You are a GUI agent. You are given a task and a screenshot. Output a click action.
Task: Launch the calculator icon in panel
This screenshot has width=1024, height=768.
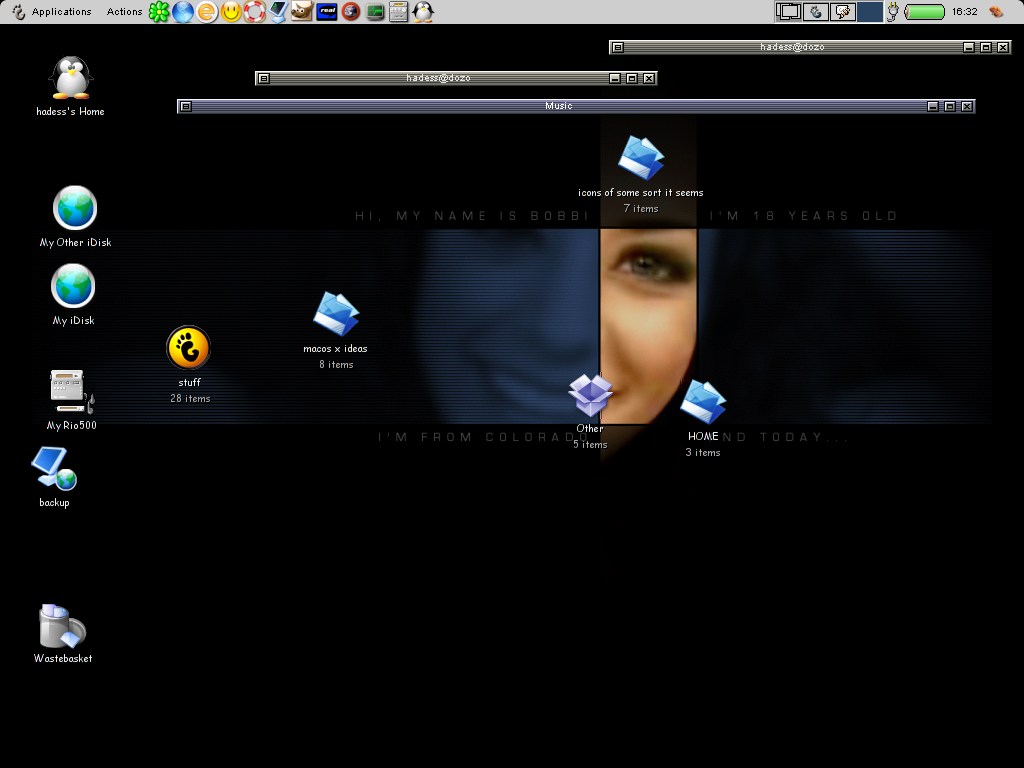(x=398, y=12)
